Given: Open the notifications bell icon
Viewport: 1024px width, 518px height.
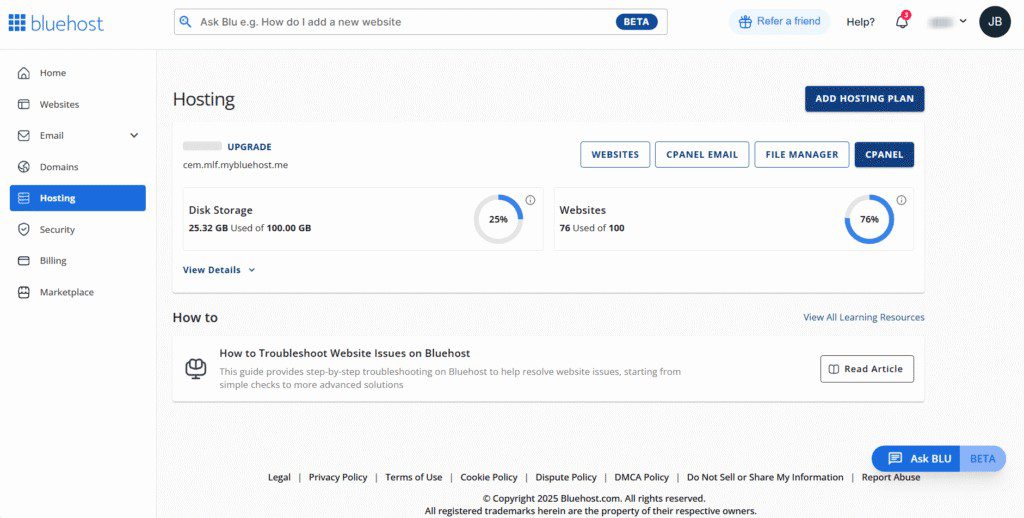Looking at the screenshot, I should (902, 22).
